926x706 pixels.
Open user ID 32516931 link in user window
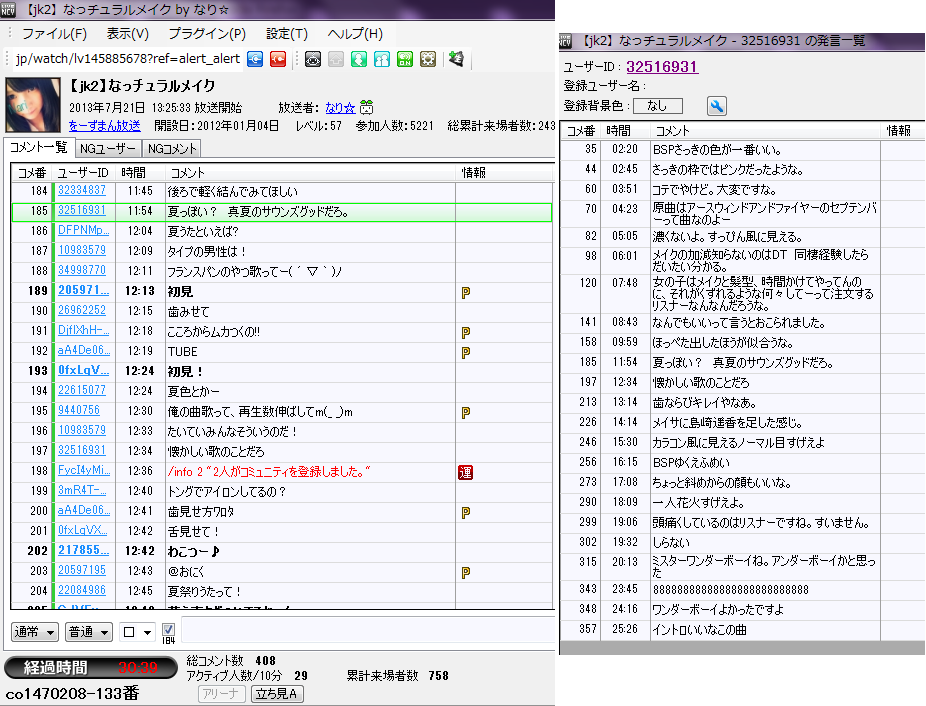coord(661,67)
